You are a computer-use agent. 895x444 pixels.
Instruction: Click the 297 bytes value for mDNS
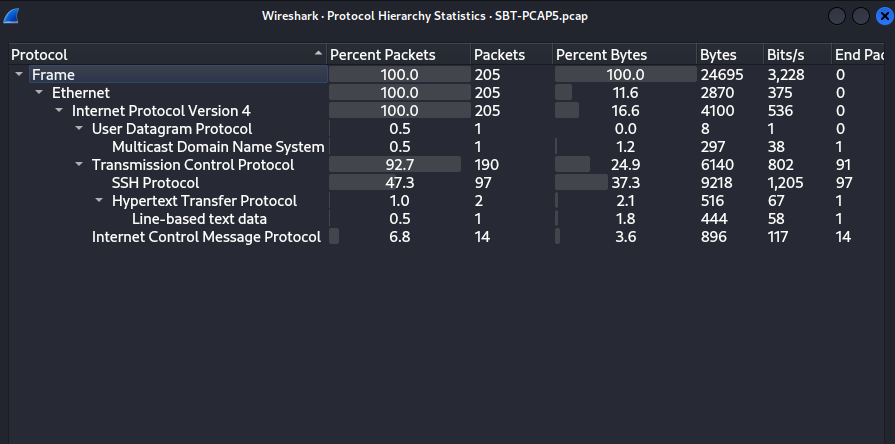point(713,147)
